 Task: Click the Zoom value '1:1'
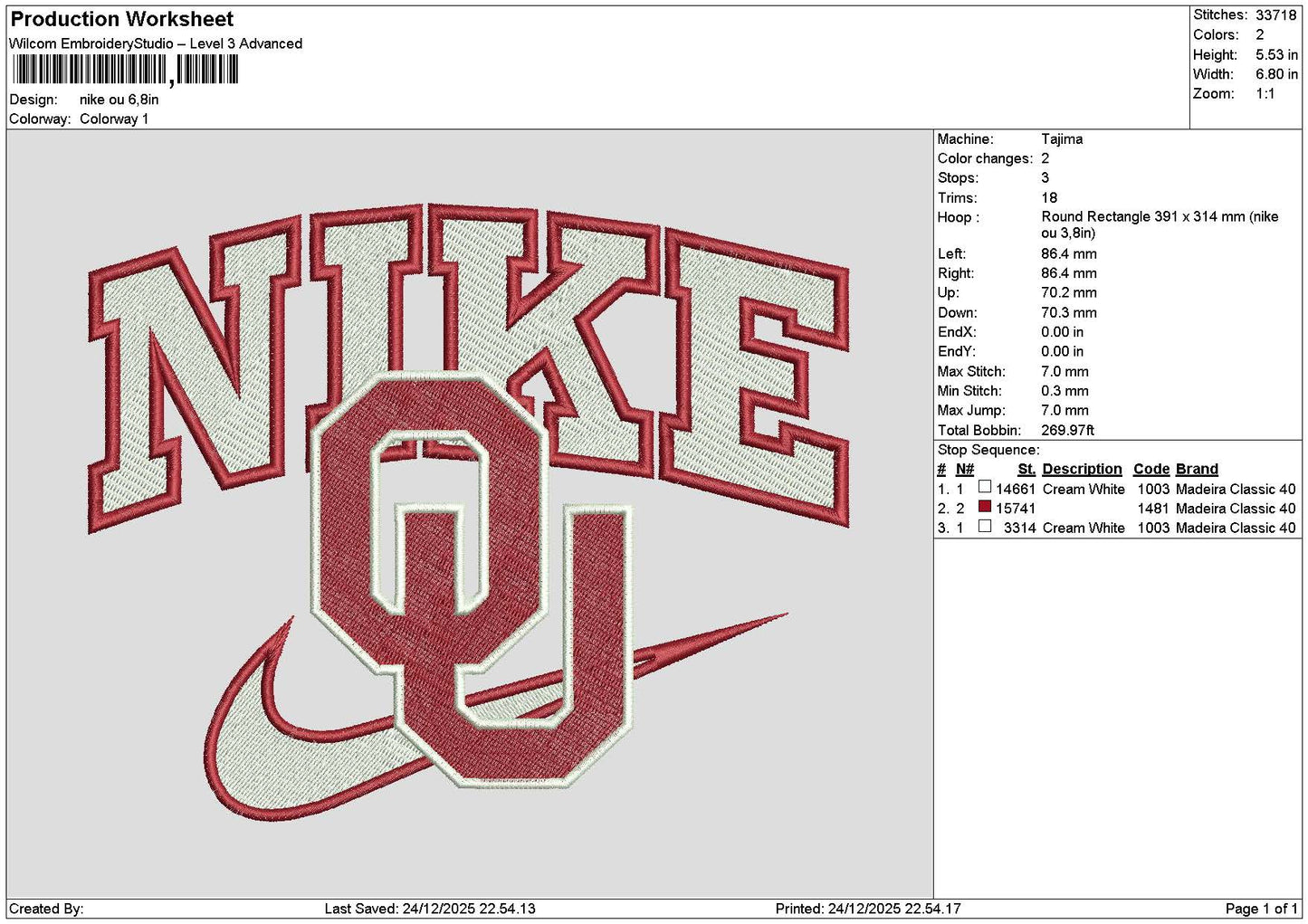[1265, 93]
